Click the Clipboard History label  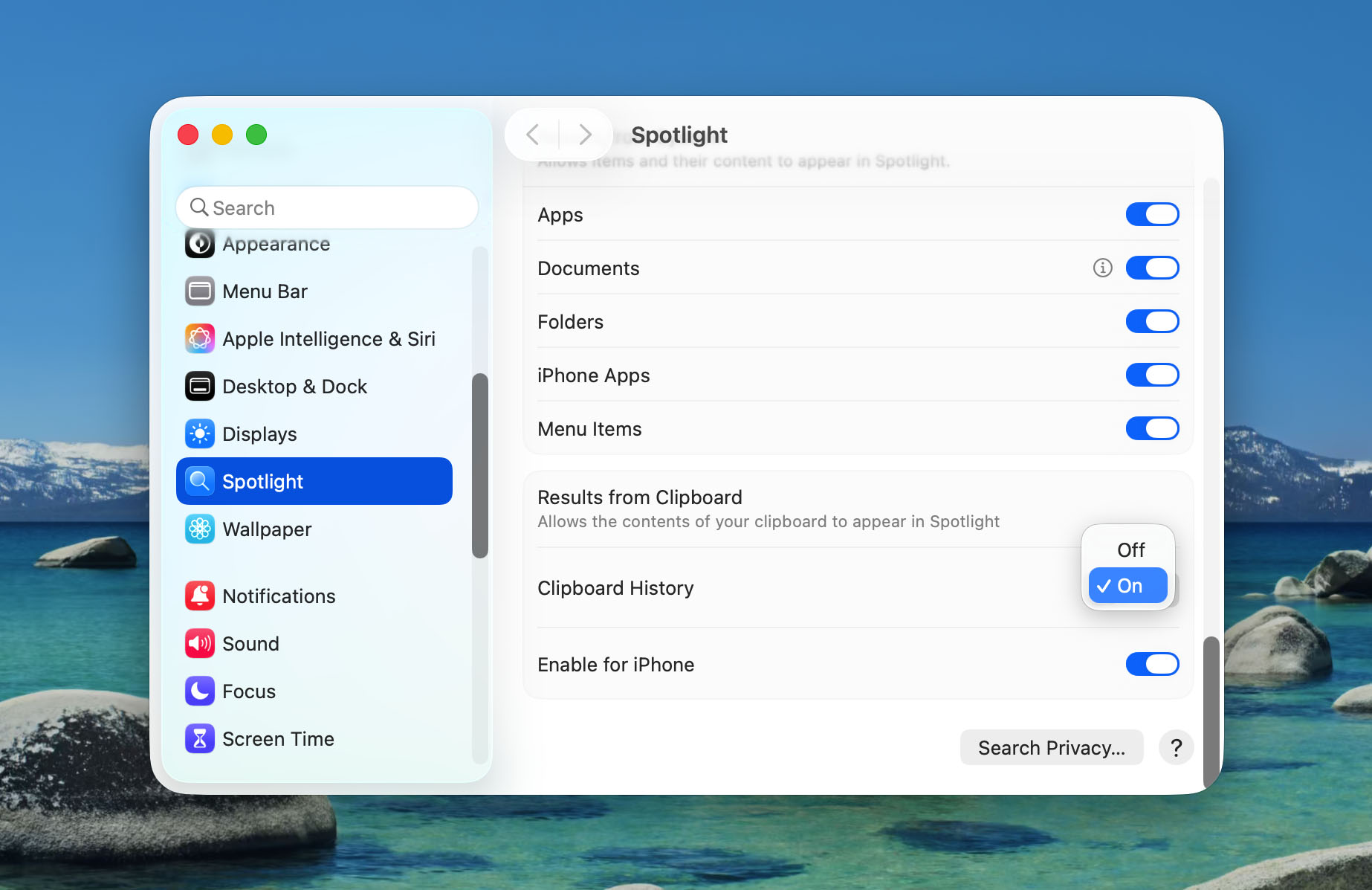615,587
